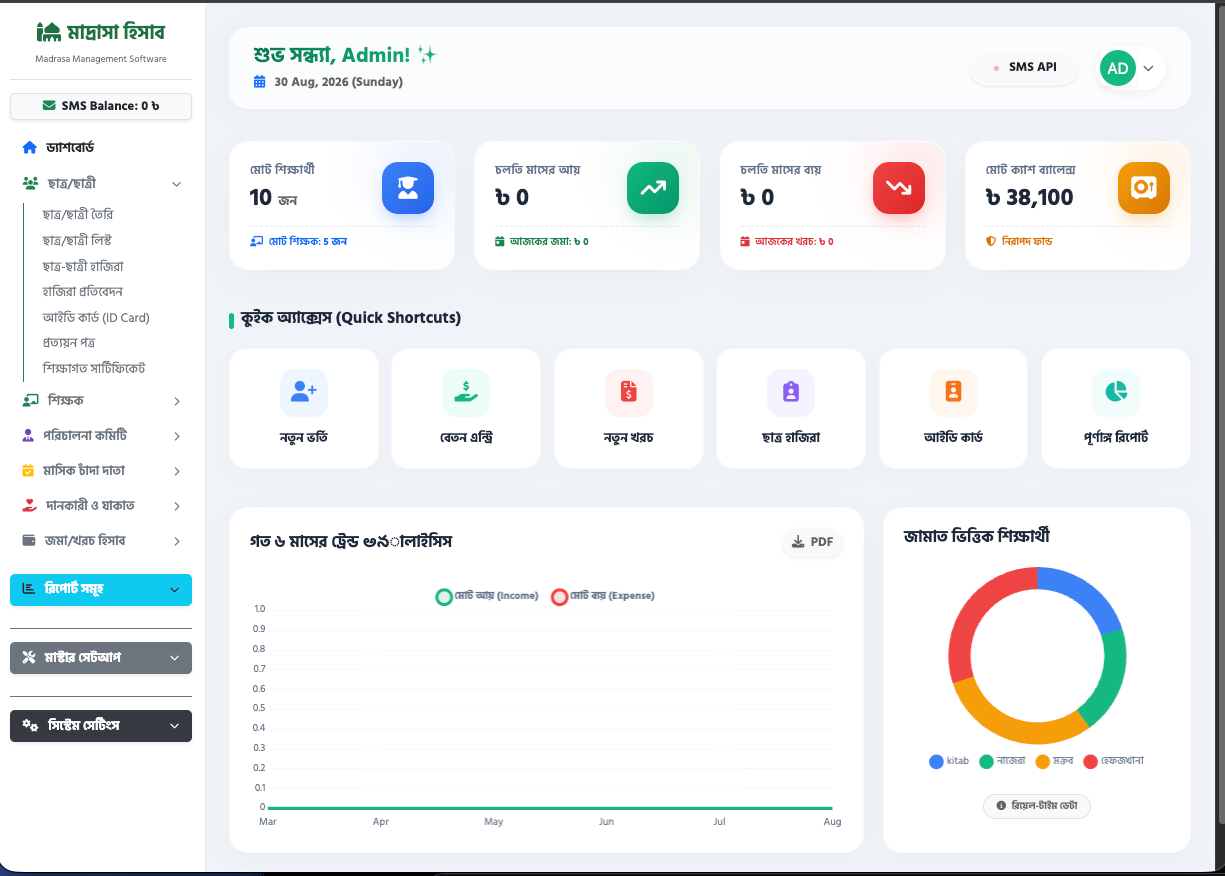Click the red trend-down icon on চলতি মাসের ব্যয় card

pyautogui.click(x=899, y=188)
